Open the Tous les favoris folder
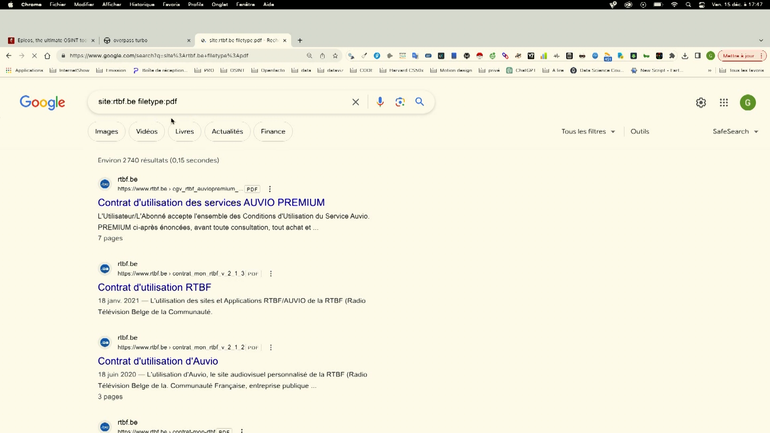The width and height of the screenshot is (770, 433). tap(742, 70)
